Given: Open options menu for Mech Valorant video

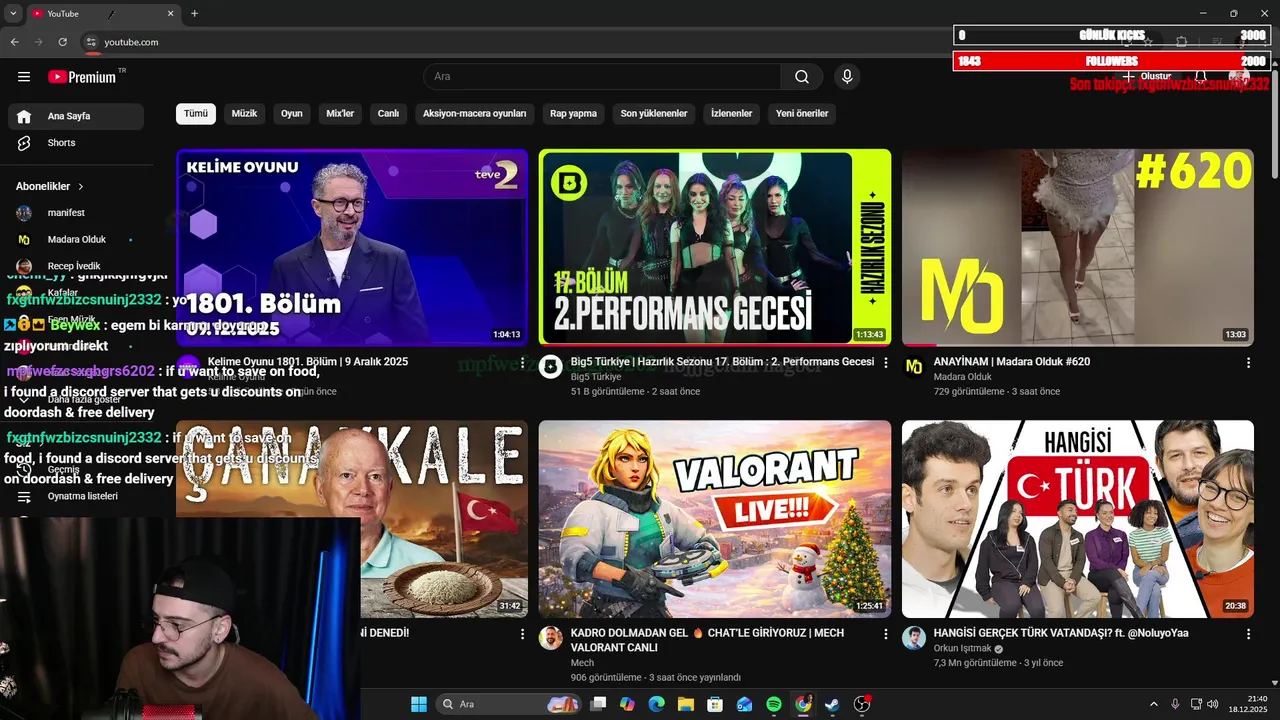Looking at the screenshot, I should pyautogui.click(x=885, y=634).
